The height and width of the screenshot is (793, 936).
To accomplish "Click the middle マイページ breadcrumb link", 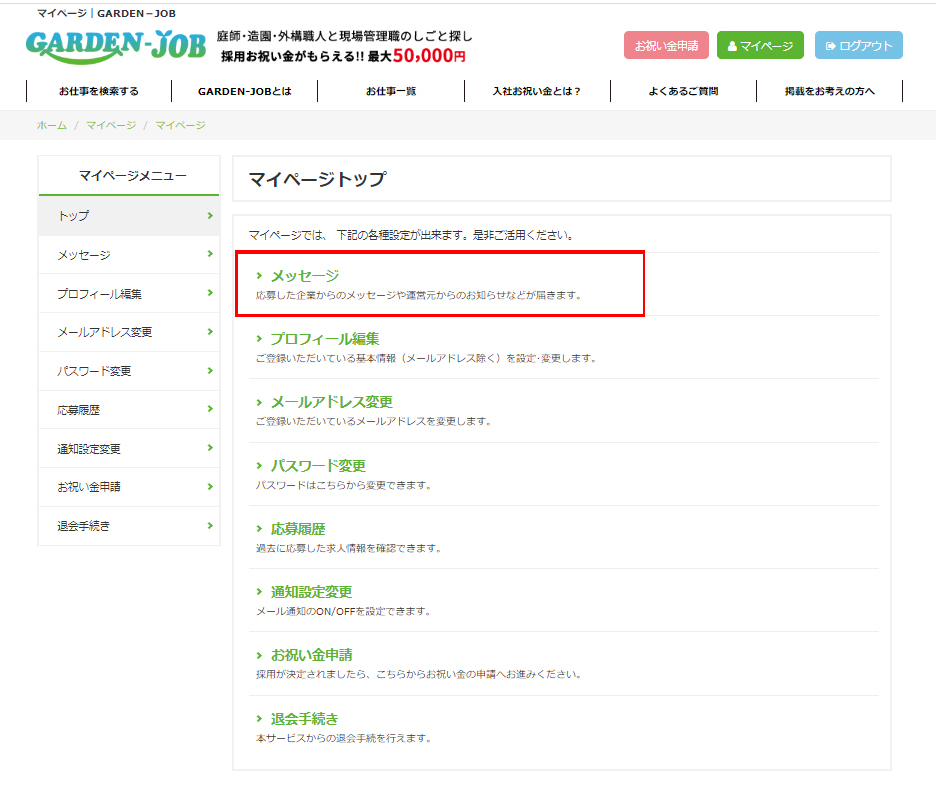I will [111, 125].
